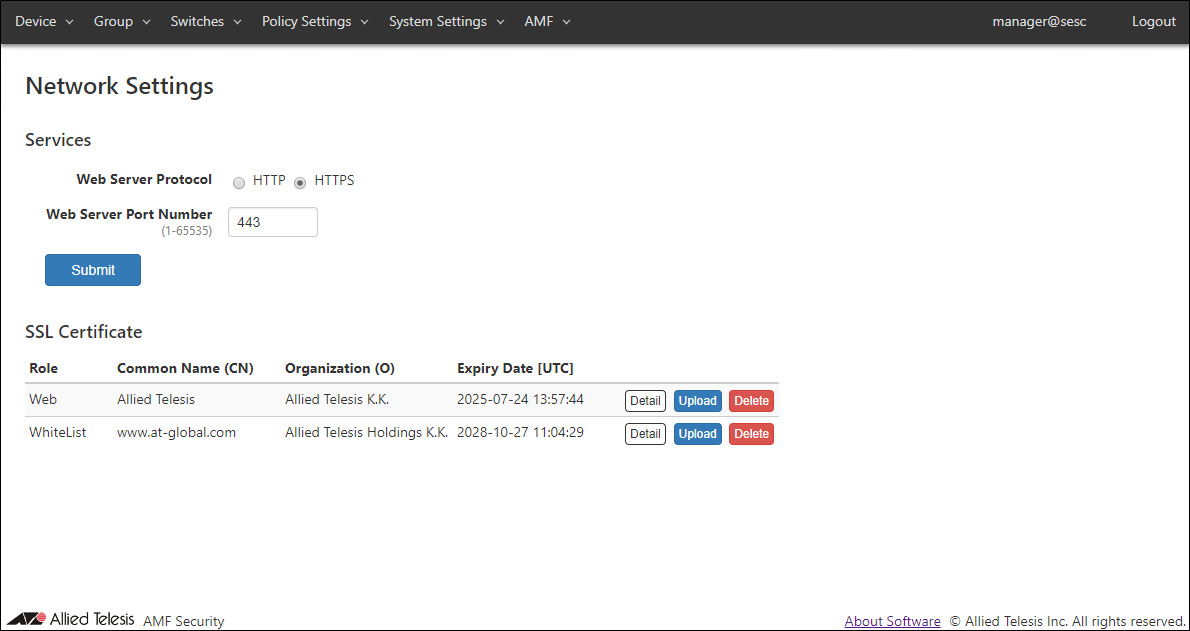This screenshot has height=631, width=1190.
Task: Open the AMF menu
Action: tap(546, 21)
